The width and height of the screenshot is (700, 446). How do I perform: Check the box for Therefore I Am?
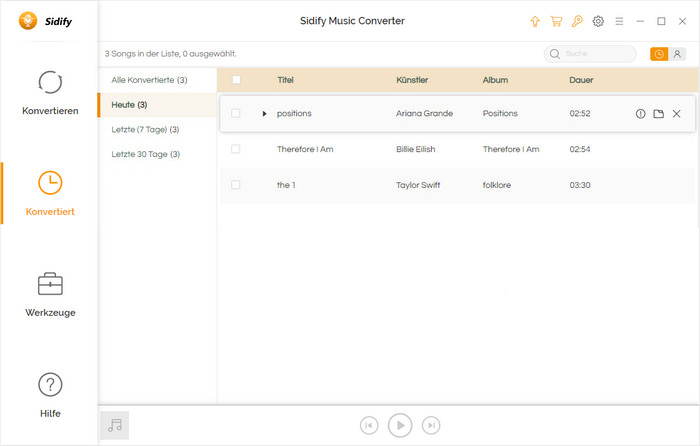(x=235, y=149)
